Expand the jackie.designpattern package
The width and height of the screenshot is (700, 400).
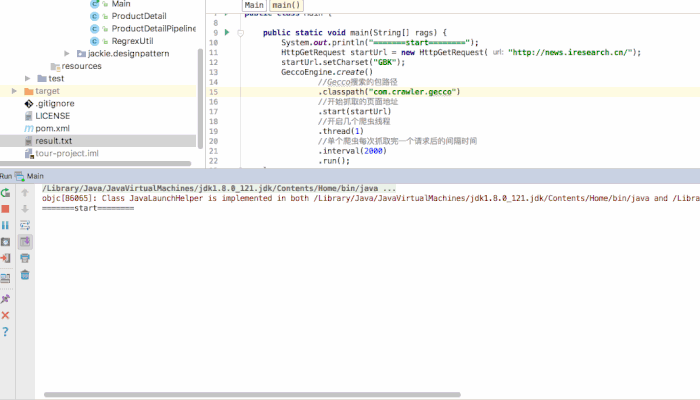67,54
